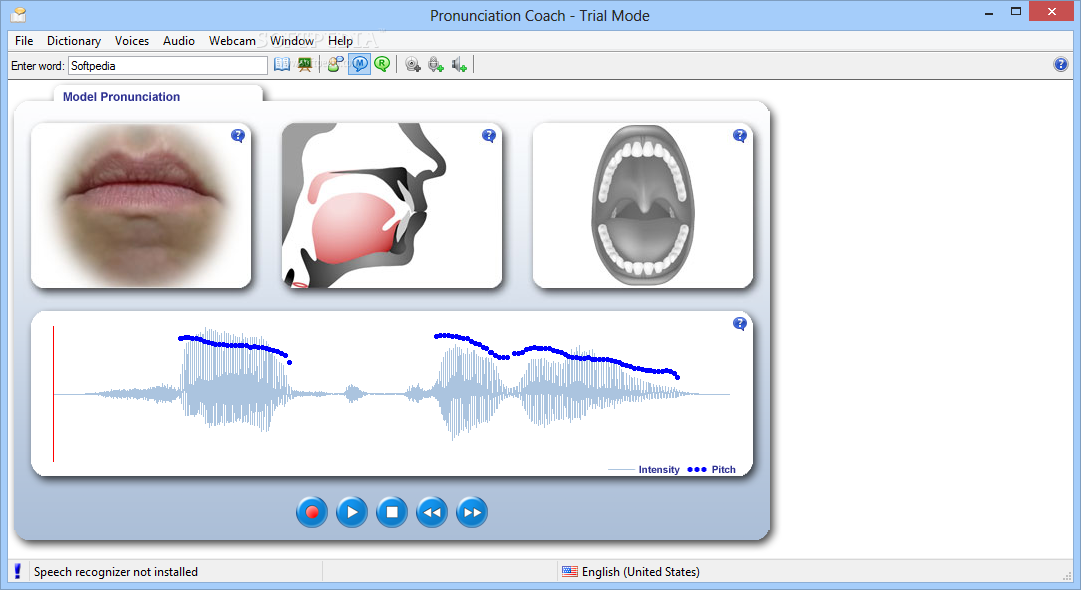Open the Dictionary menu

point(74,41)
